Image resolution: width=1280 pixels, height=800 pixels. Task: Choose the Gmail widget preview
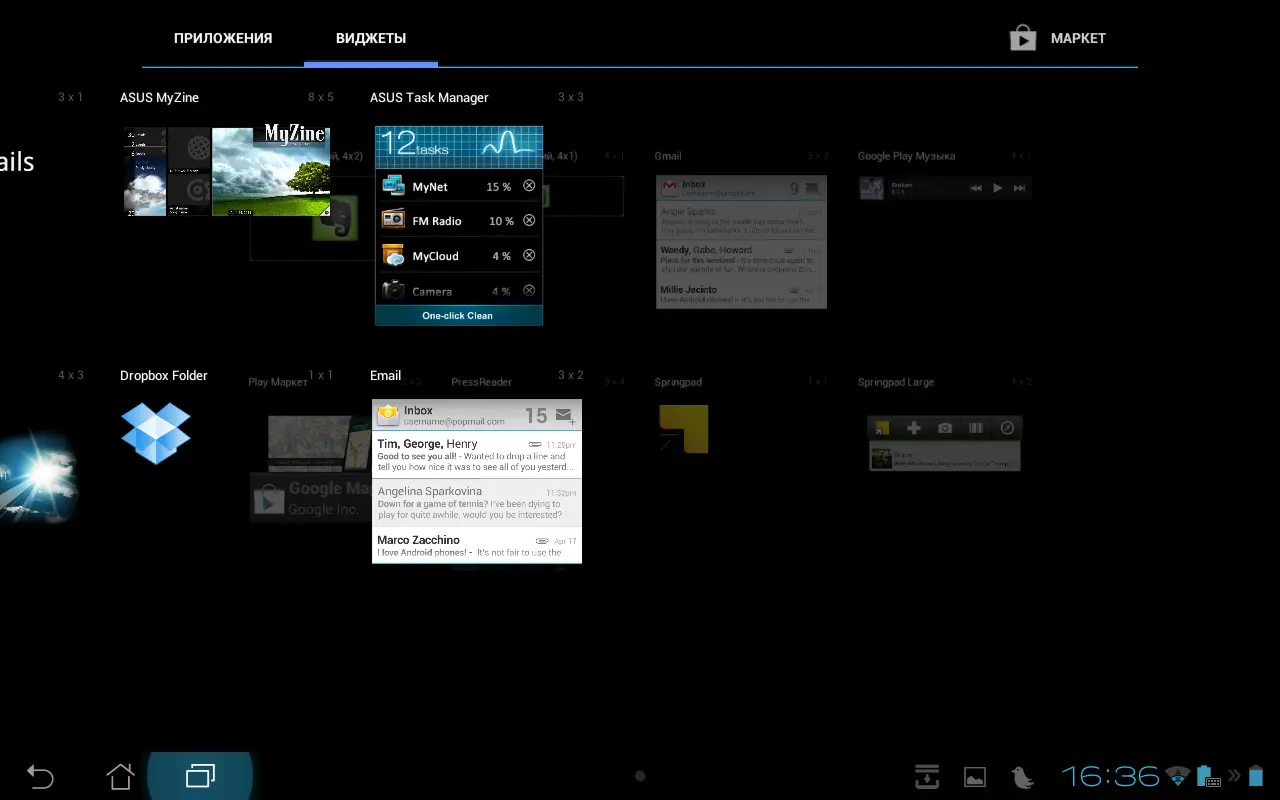(x=741, y=242)
